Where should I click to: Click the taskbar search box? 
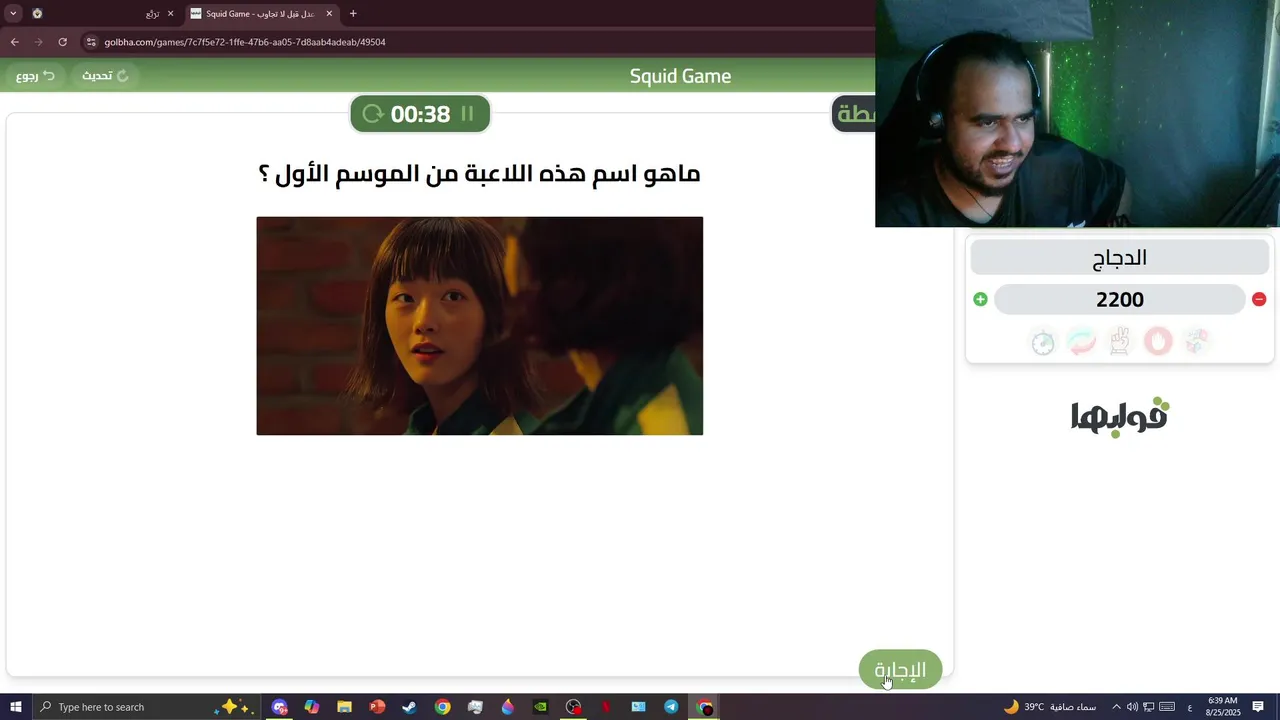tap(148, 707)
